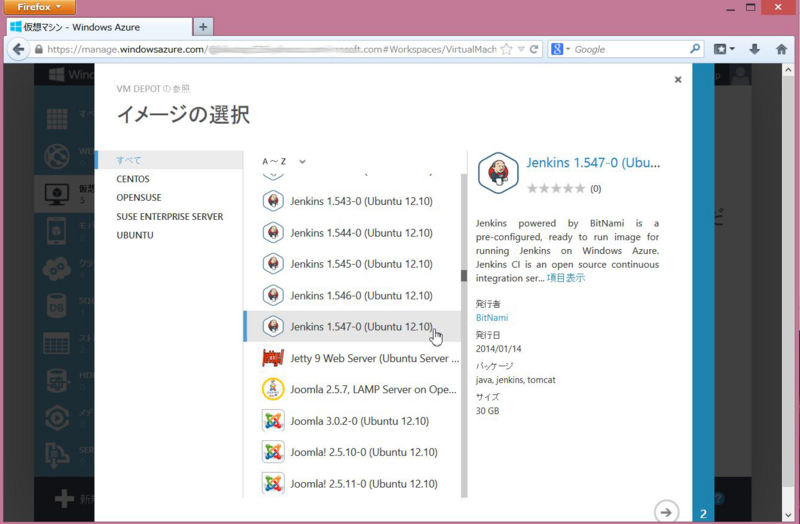Click the new (+) button in bottom bar
The height and width of the screenshot is (524, 800).
[x=64, y=498]
